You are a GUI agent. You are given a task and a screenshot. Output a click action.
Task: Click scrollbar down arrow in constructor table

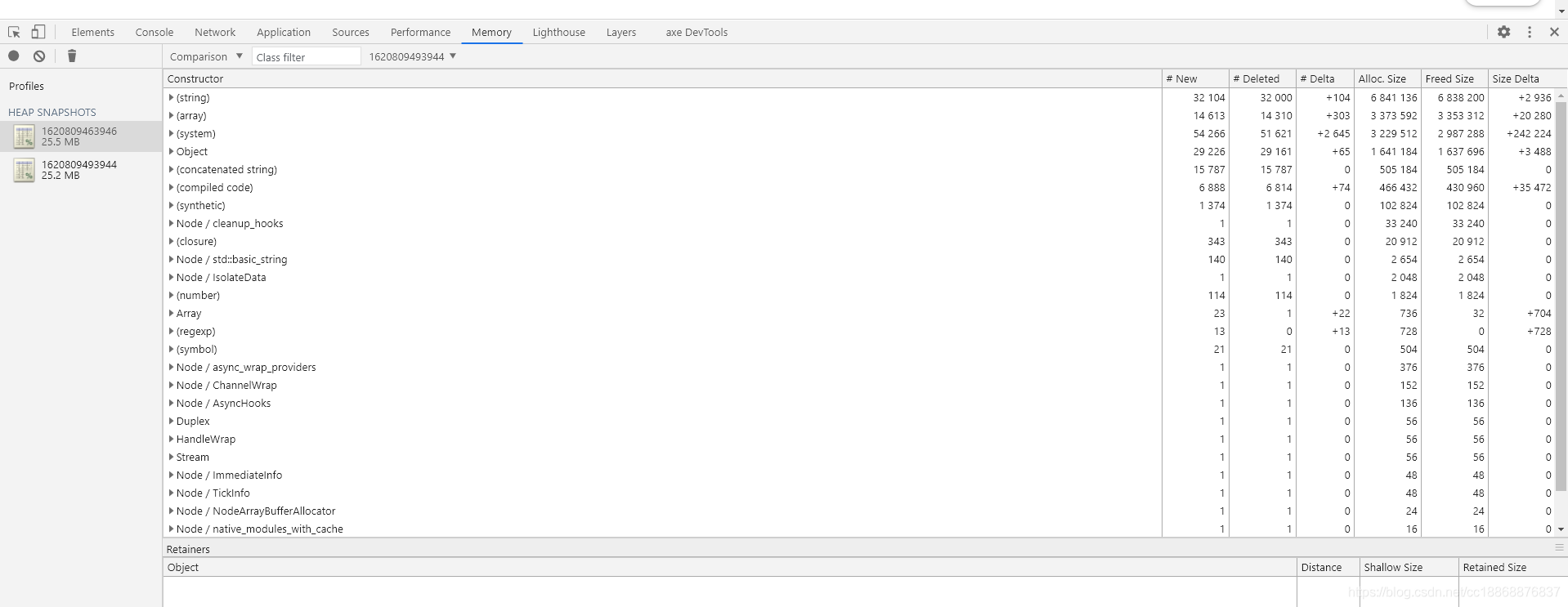point(1561,529)
